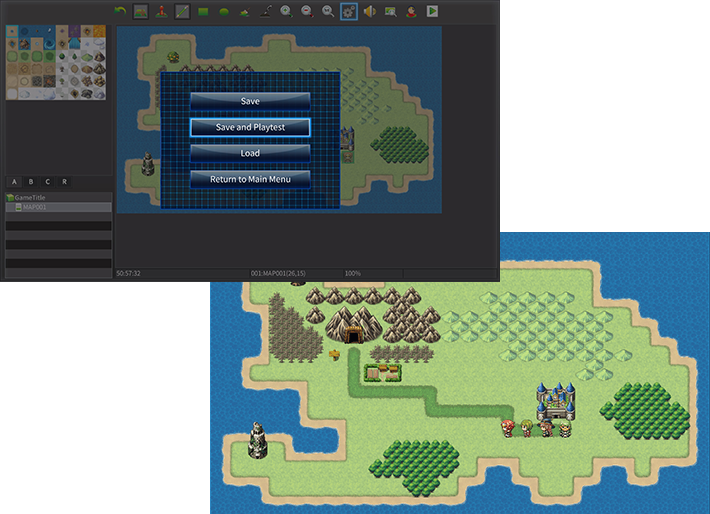Click the Actual Size zoom icon

(x=328, y=11)
